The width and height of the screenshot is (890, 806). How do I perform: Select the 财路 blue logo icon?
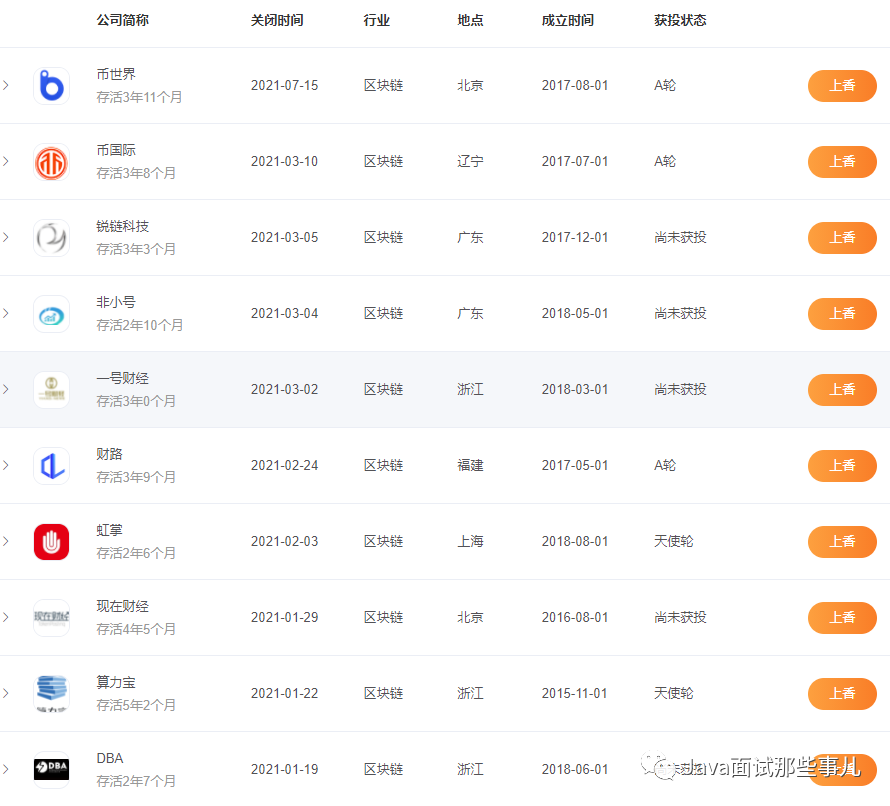tap(51, 465)
